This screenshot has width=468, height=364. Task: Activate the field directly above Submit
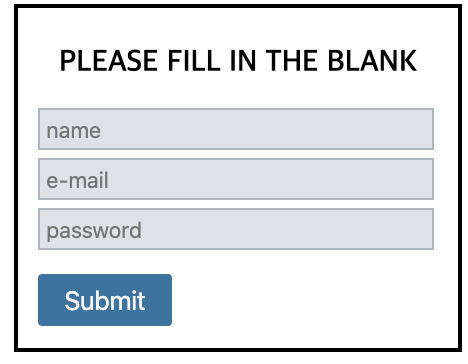[x=236, y=229]
